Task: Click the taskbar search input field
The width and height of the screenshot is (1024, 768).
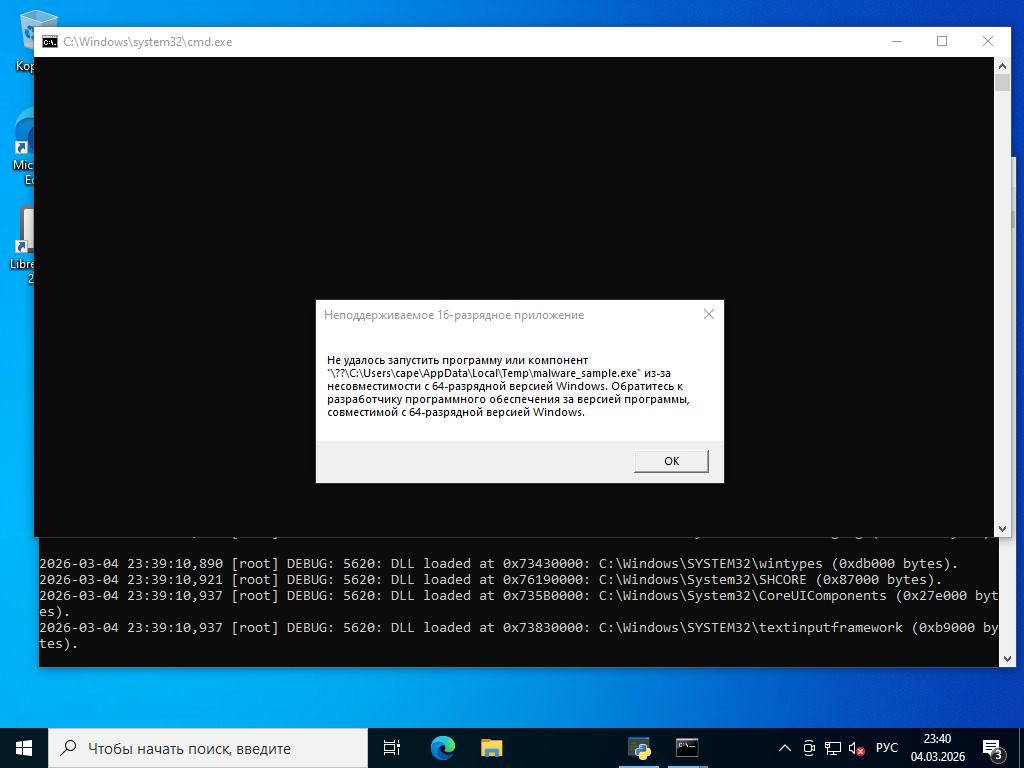Action: point(208,748)
